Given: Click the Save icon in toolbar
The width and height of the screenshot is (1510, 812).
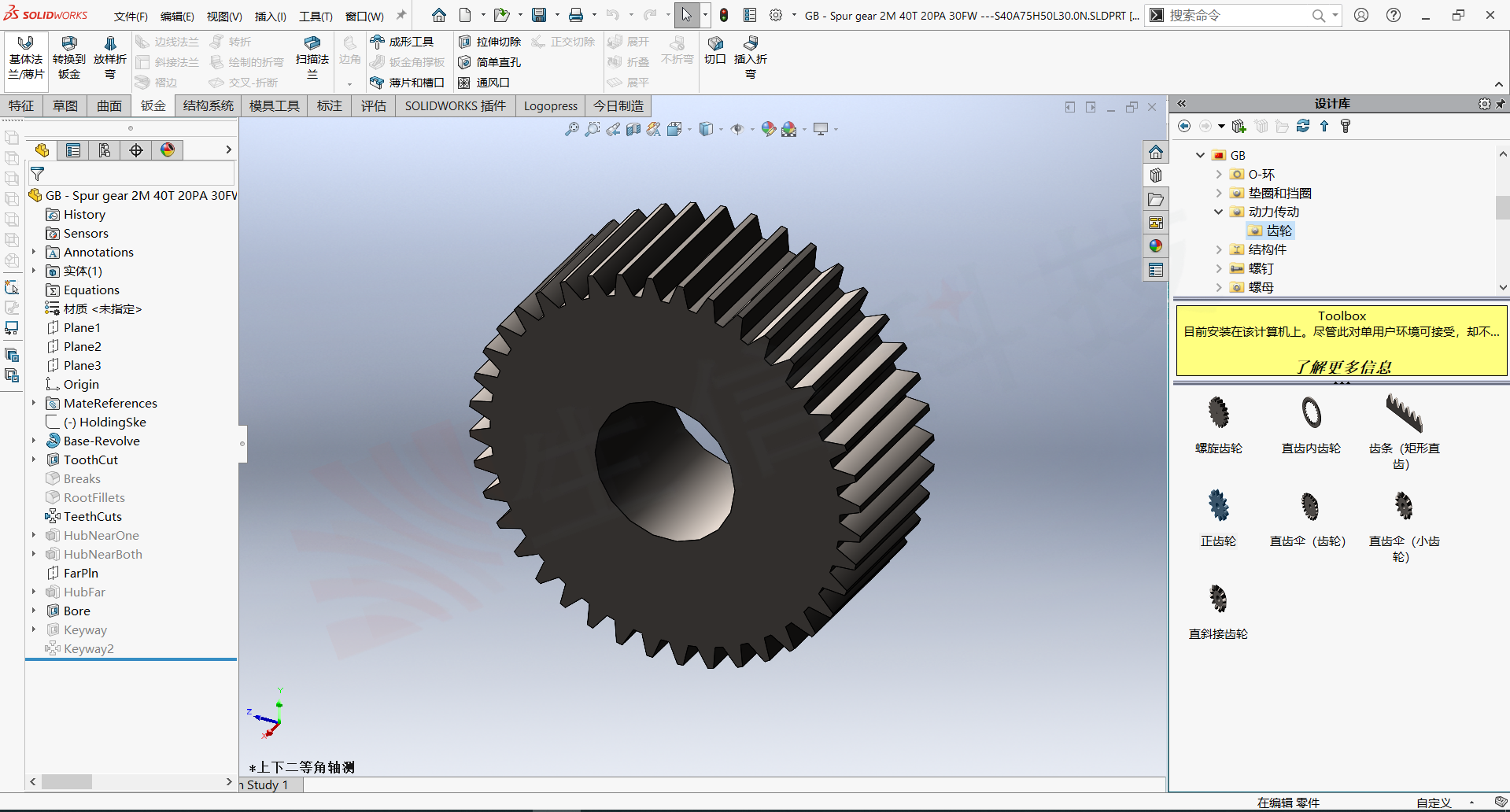Looking at the screenshot, I should click(x=539, y=15).
